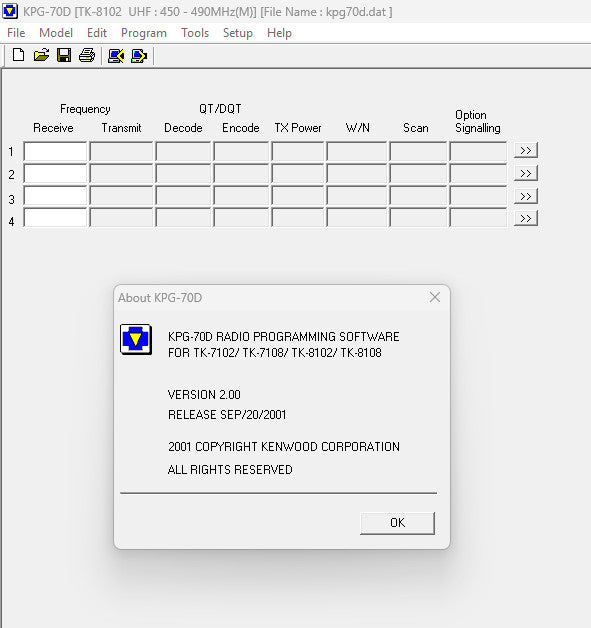Viewport: 591px width, 628px height.
Task: Click channel 2 Transmit frequency cell
Action: pyautogui.click(x=121, y=174)
